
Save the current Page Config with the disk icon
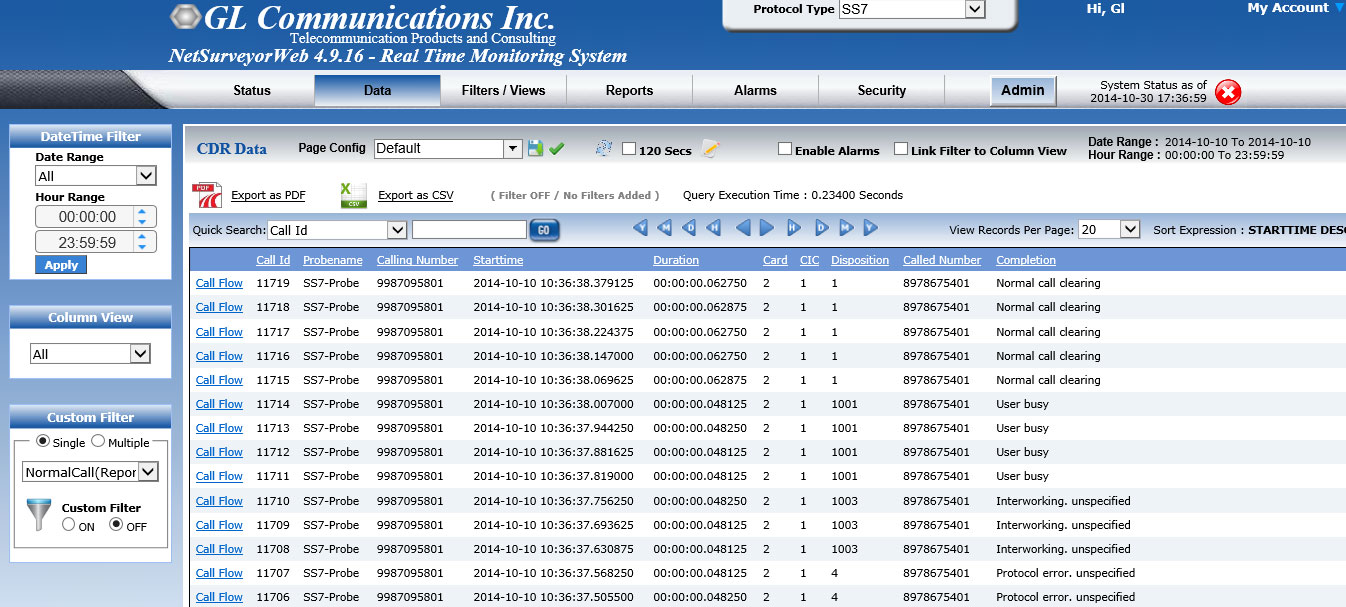click(536, 148)
